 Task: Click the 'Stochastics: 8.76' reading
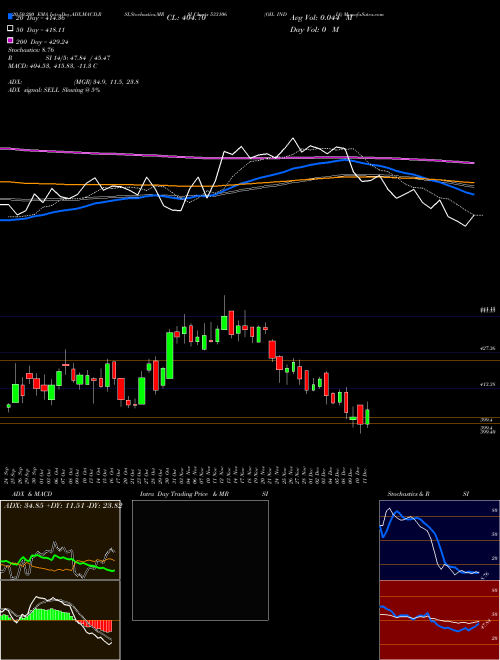(31, 50)
